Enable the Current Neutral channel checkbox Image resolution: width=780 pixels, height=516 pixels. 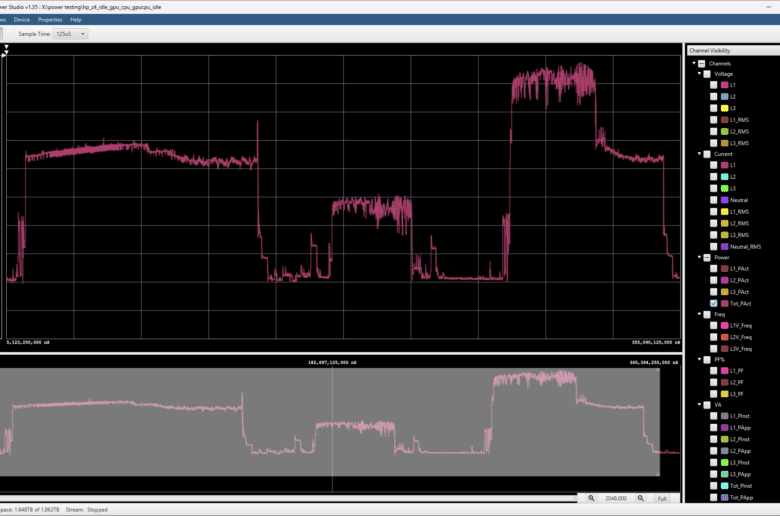[x=714, y=200]
